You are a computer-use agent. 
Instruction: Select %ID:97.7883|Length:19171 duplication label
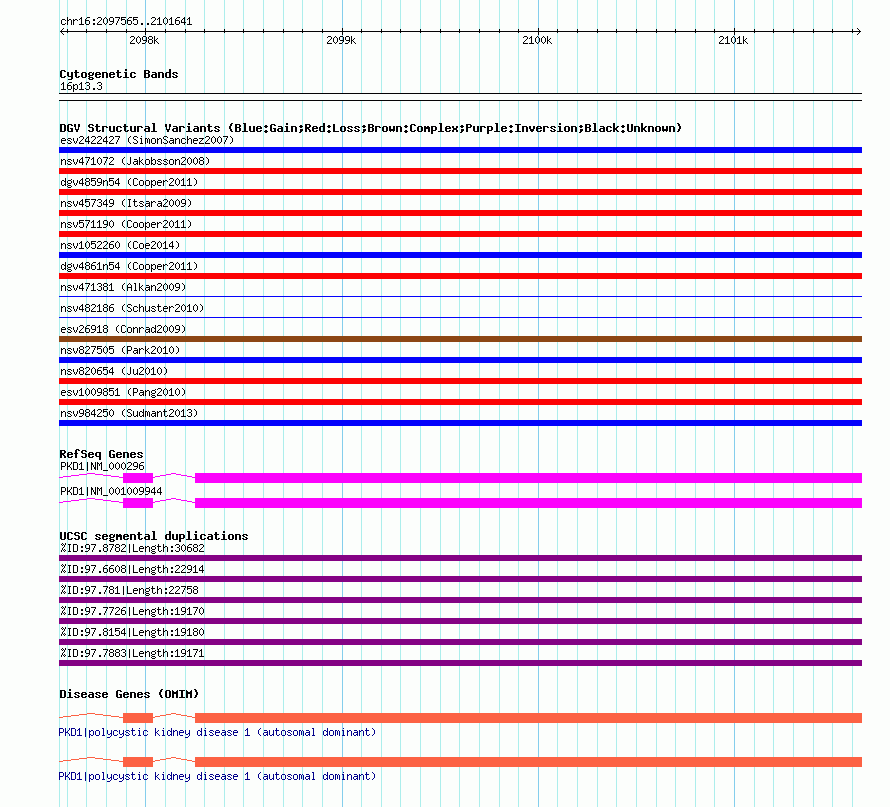pos(132,653)
